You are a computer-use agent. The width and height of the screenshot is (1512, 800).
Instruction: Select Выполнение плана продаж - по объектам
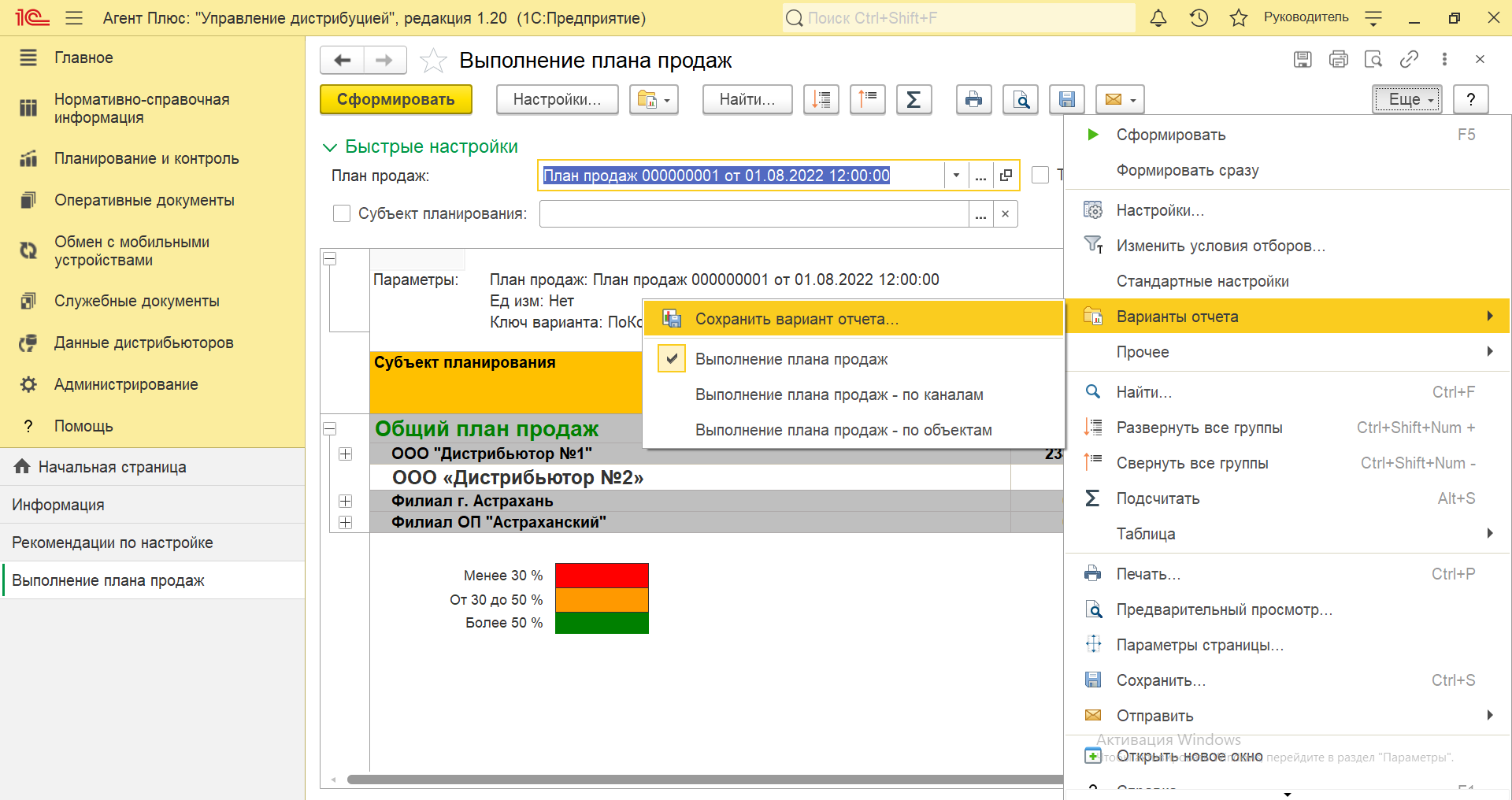tap(854, 430)
